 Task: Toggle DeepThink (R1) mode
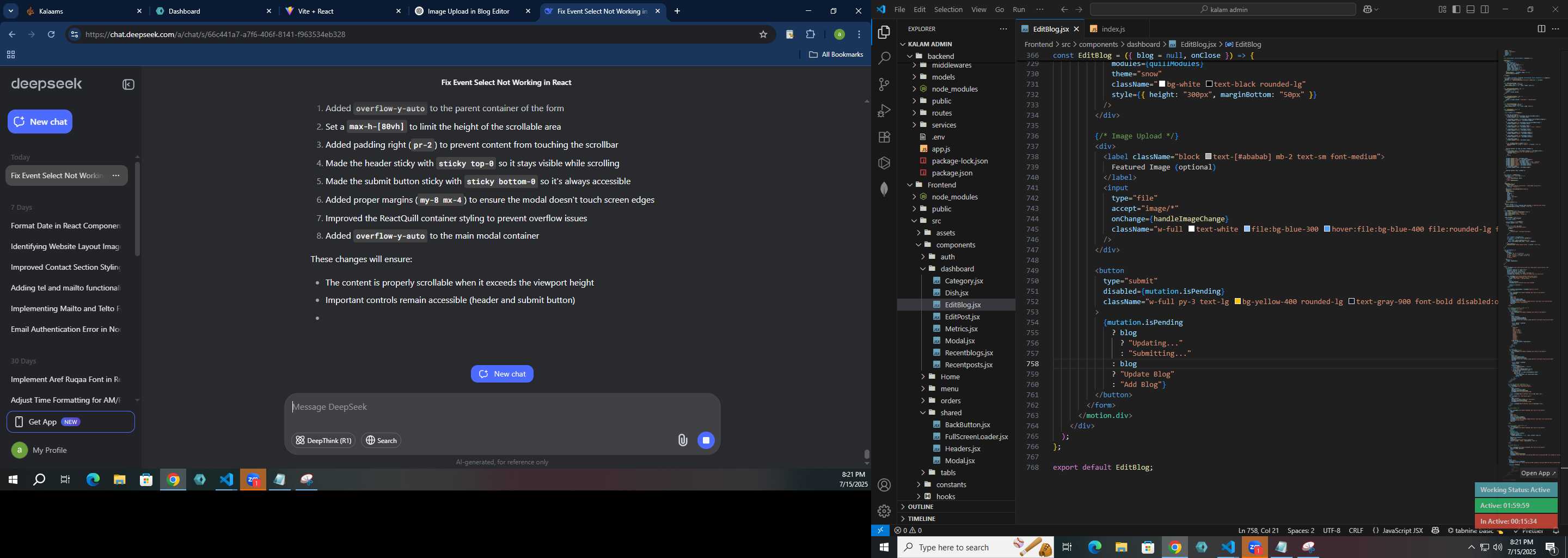tap(323, 440)
